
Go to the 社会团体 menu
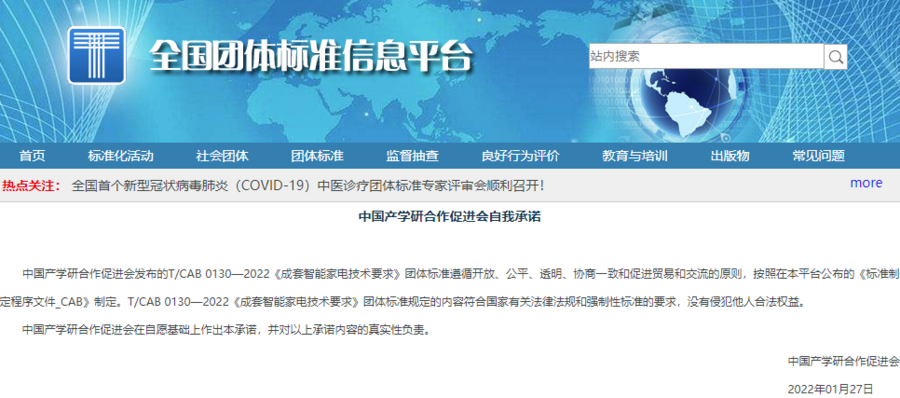(x=222, y=156)
